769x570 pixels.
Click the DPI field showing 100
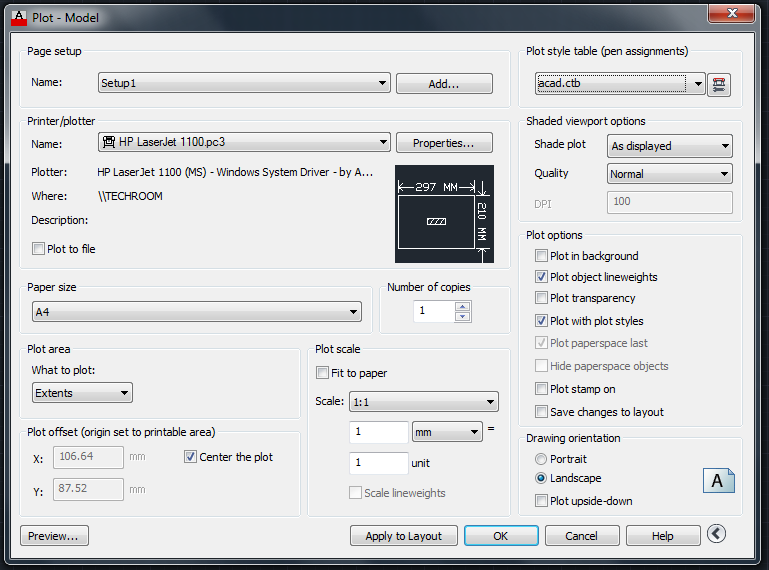click(x=669, y=202)
